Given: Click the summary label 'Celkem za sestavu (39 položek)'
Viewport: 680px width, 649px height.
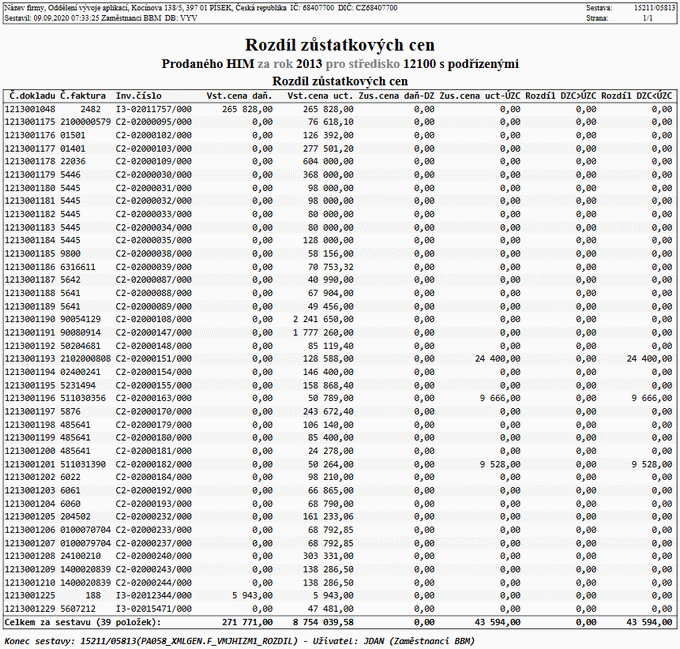Looking at the screenshot, I should click(83, 623).
